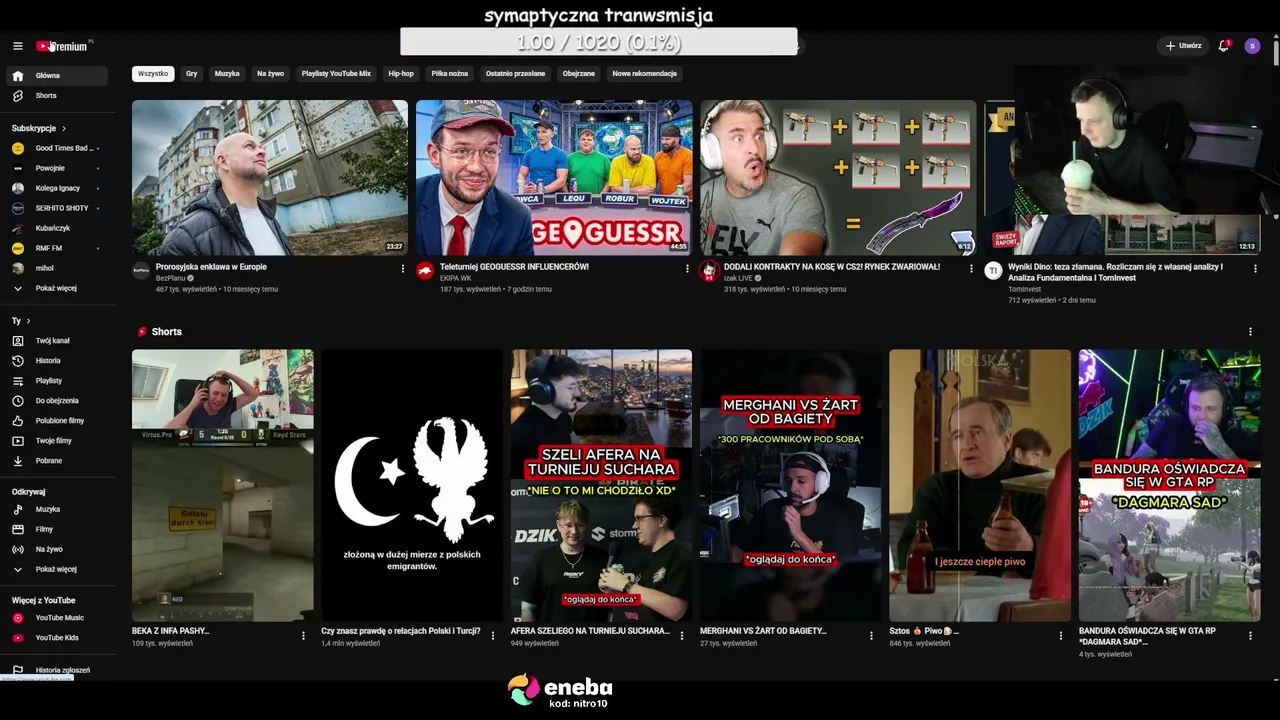The width and height of the screenshot is (1280, 720).
Task: Open options for Prorosyjska enklawa video
Action: 403,268
